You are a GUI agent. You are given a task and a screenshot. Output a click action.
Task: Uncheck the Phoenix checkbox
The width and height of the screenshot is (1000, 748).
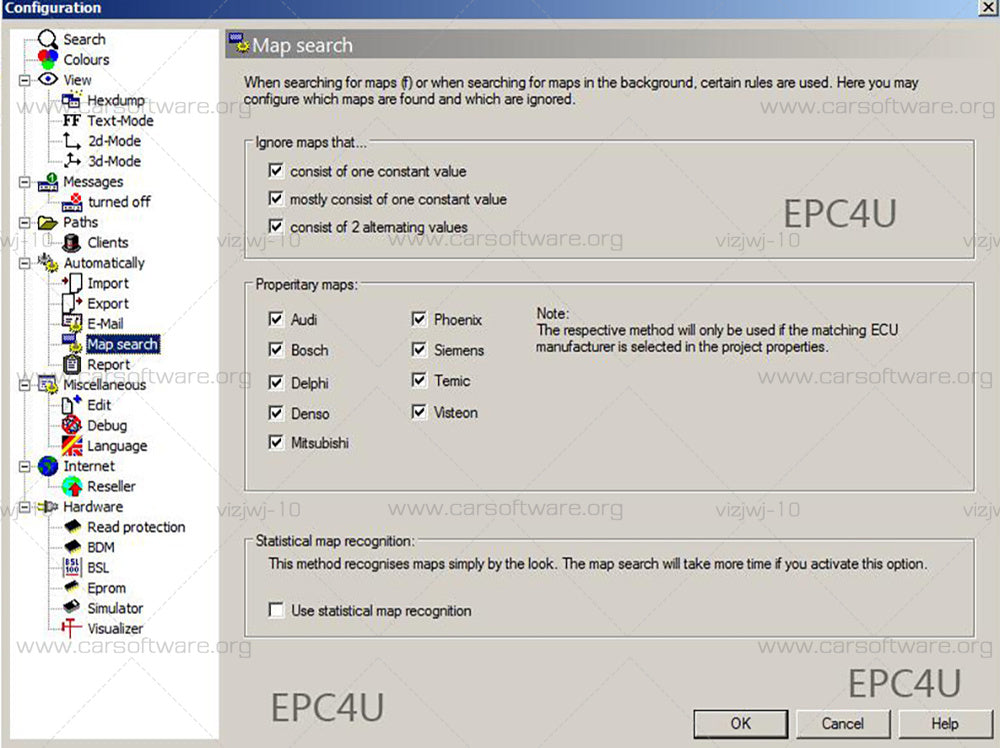point(419,319)
